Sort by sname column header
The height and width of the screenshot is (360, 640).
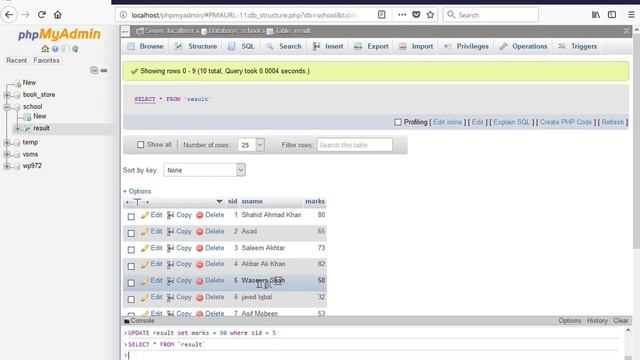252,202
